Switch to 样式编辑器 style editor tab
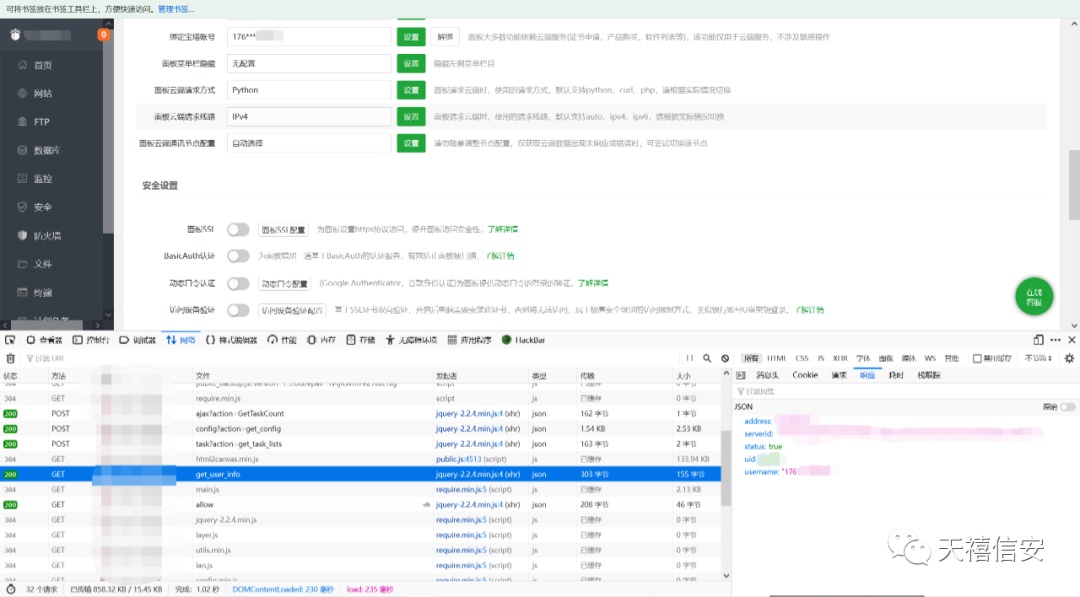Image resolution: width=1080 pixels, height=597 pixels. coord(231,340)
